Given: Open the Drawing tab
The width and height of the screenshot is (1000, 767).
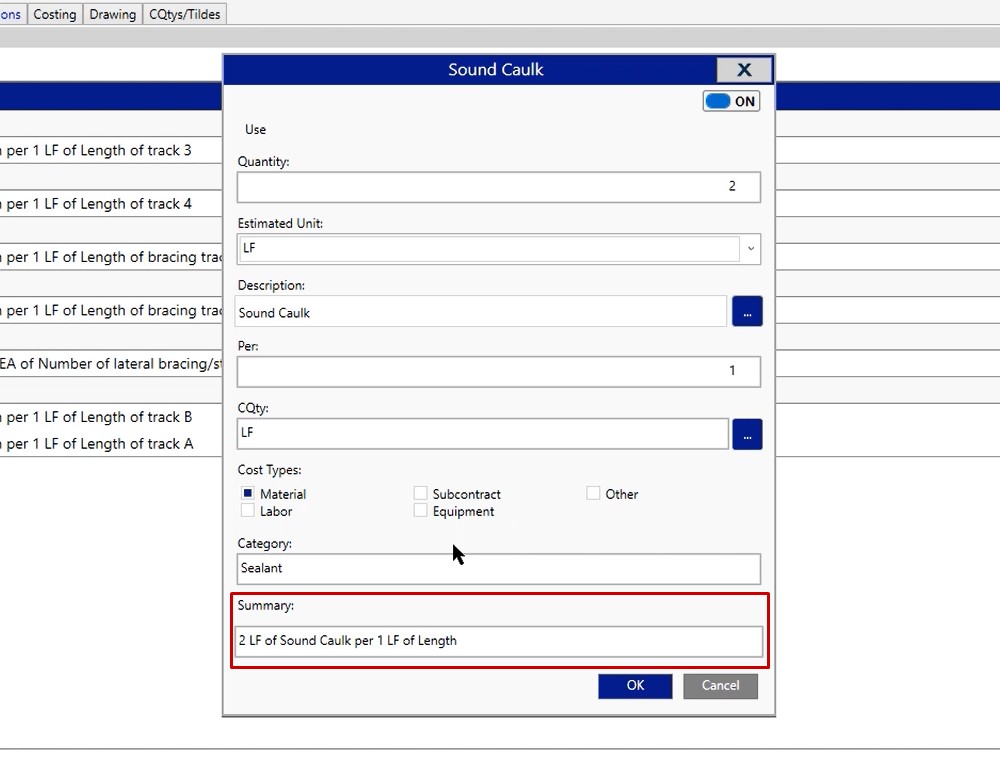Looking at the screenshot, I should coord(112,14).
